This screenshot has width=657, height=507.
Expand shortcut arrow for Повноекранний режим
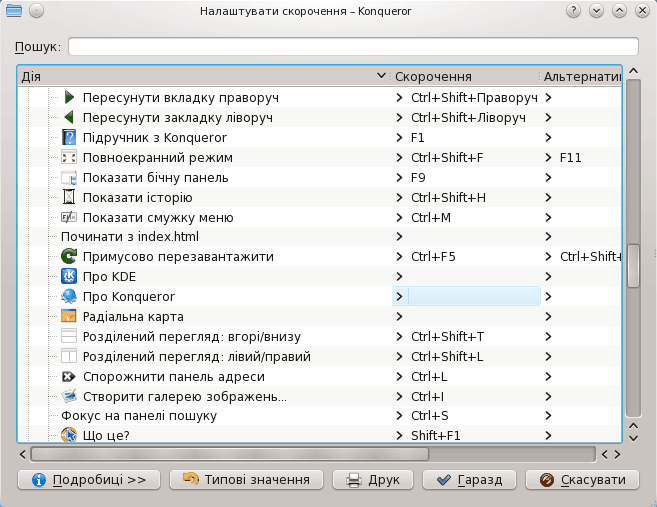click(400, 157)
